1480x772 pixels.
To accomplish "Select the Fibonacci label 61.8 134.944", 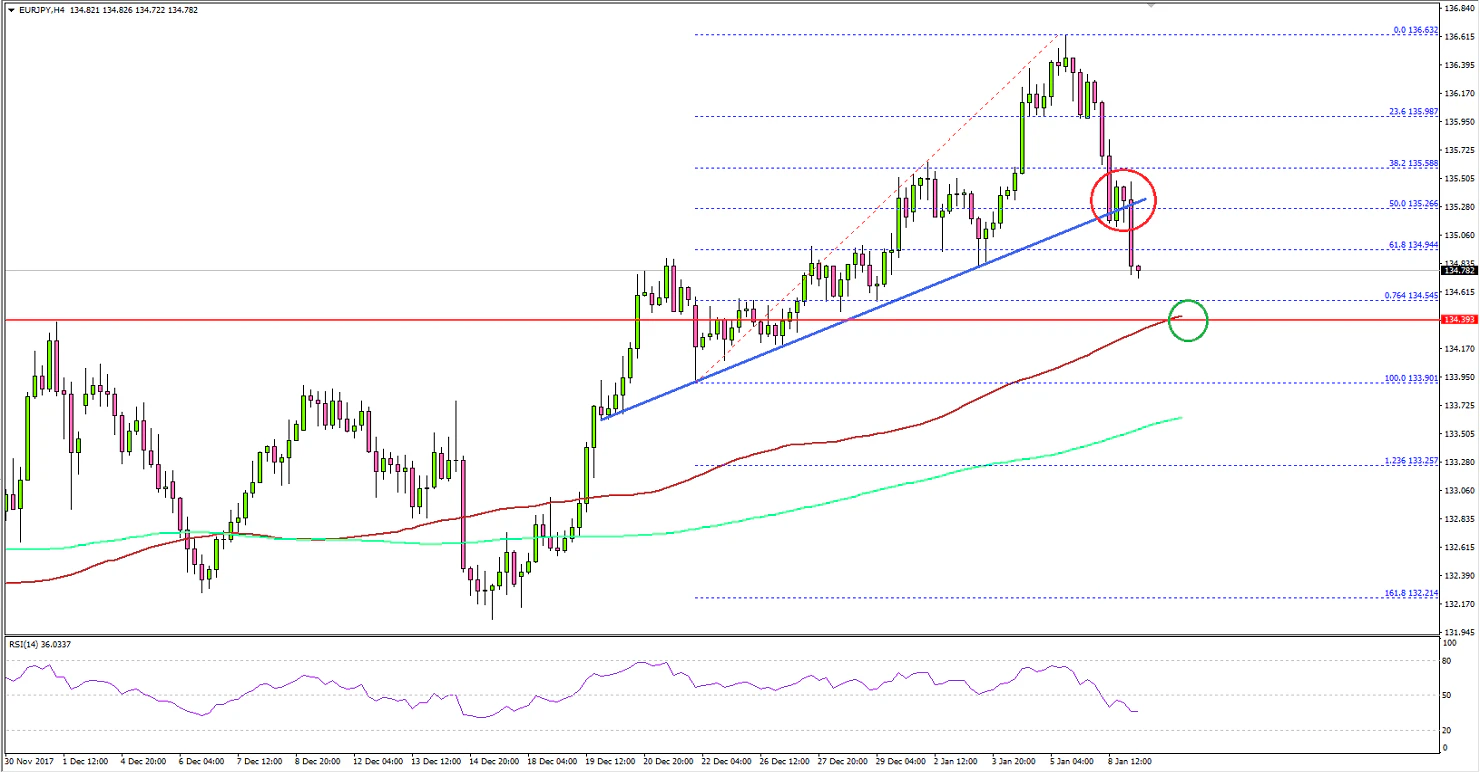I will pyautogui.click(x=1415, y=244).
